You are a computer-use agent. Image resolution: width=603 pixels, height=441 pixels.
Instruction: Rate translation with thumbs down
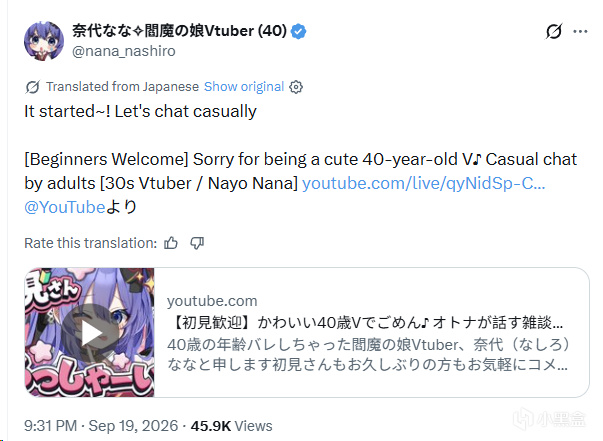tap(197, 243)
